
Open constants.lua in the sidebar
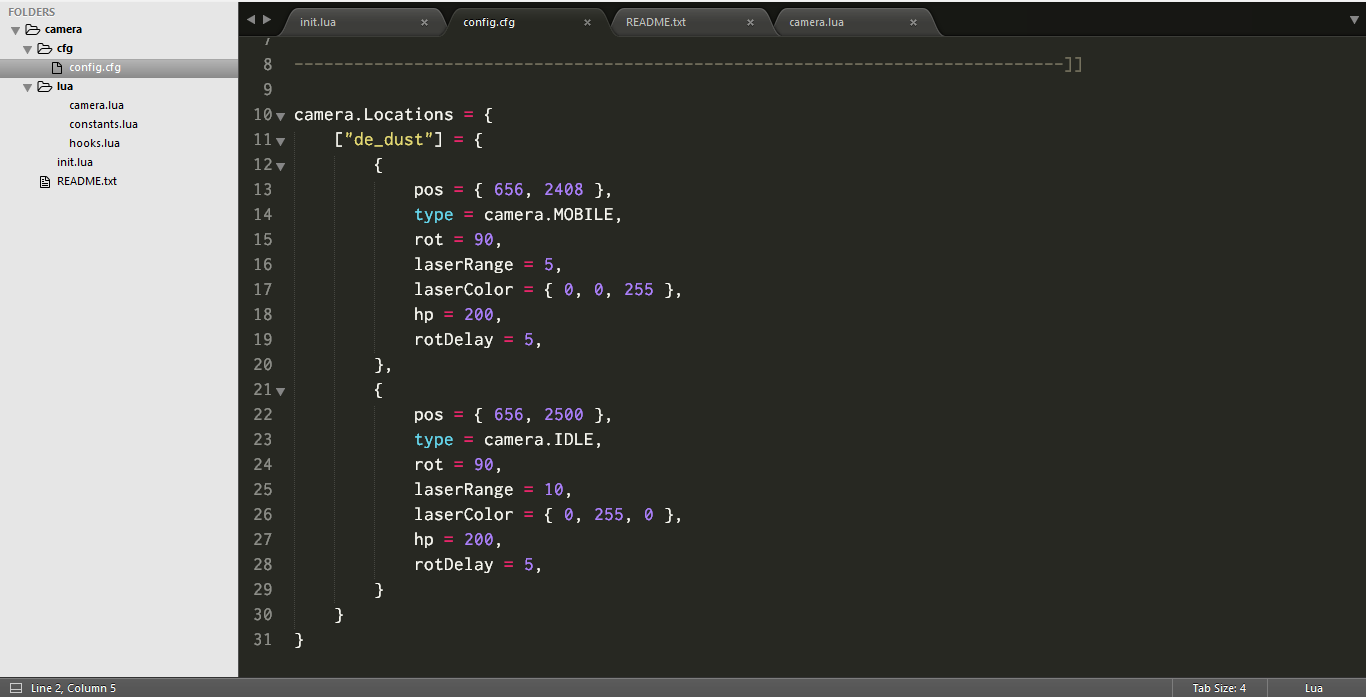click(103, 124)
